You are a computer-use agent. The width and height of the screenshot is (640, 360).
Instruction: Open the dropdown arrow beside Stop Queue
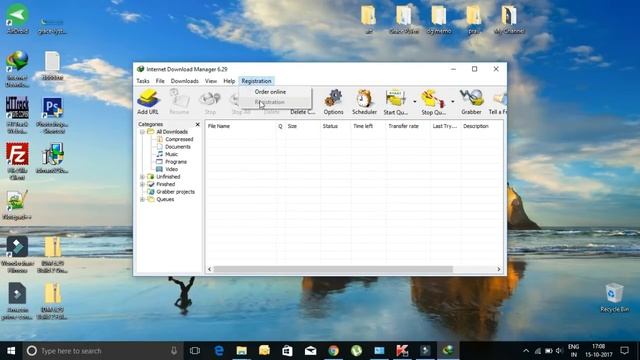point(452,102)
